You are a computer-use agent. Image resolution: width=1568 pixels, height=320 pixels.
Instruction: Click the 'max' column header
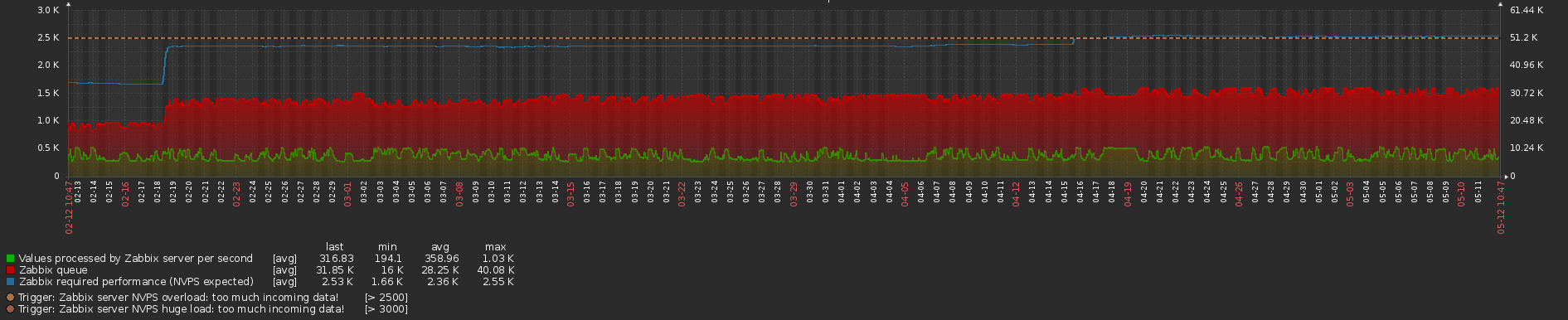(x=496, y=247)
